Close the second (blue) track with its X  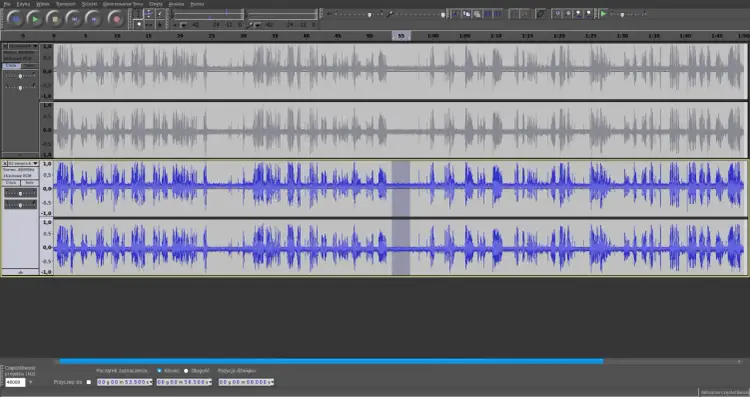point(5,164)
